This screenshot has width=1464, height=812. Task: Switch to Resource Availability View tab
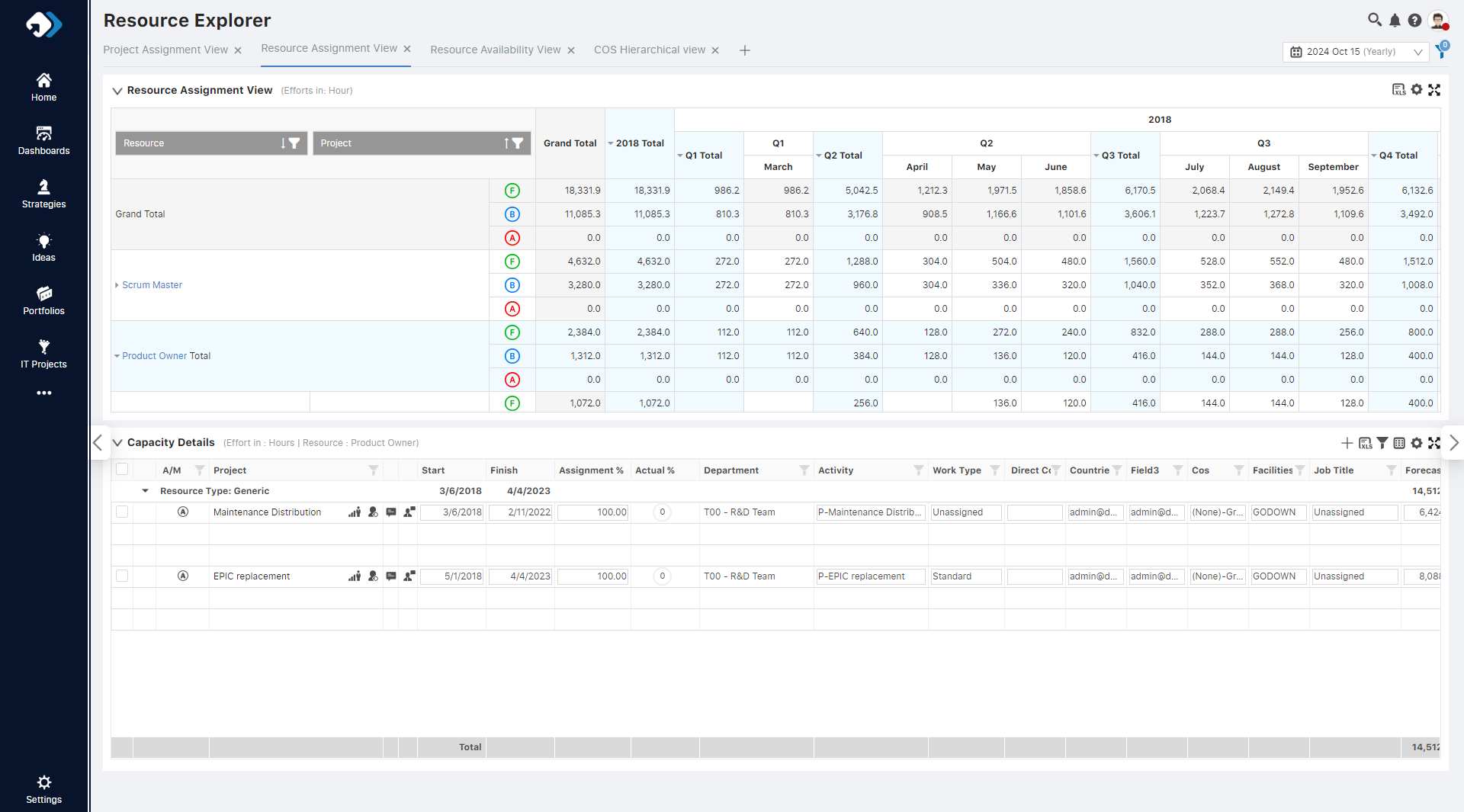pos(495,50)
